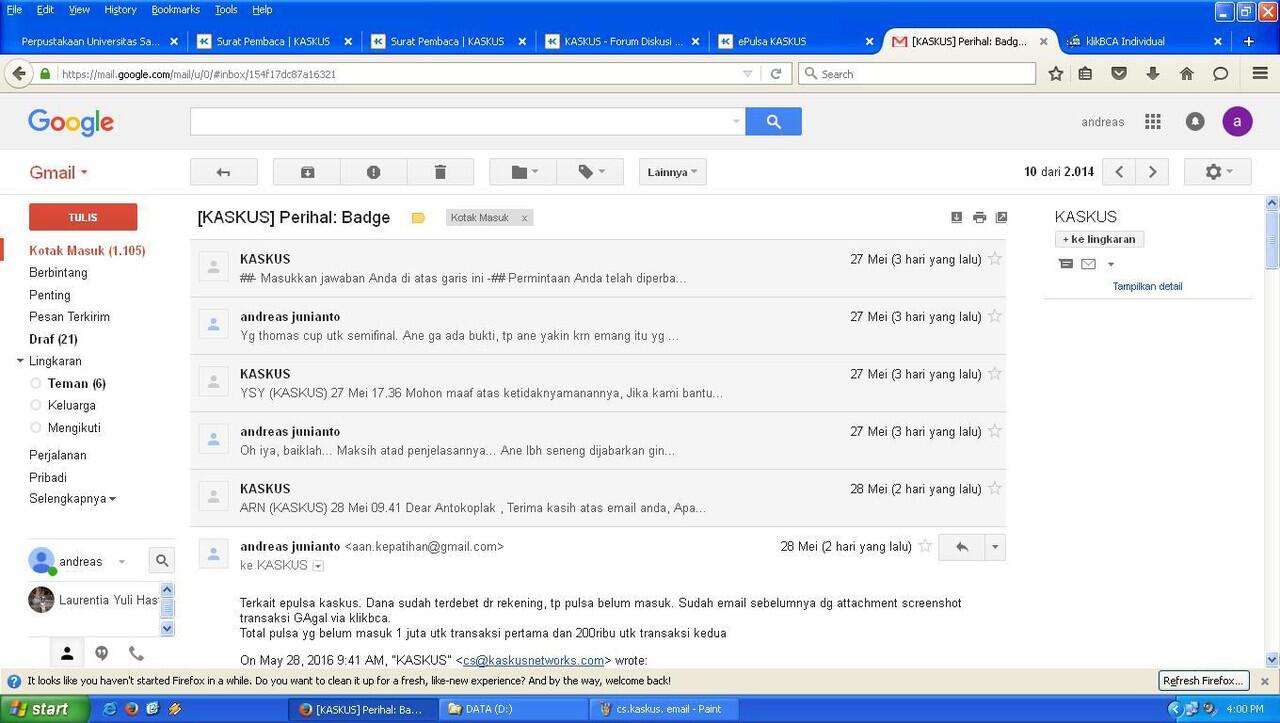The width and height of the screenshot is (1280, 723).
Task: Open the Google apps grid
Action: [x=1153, y=121]
